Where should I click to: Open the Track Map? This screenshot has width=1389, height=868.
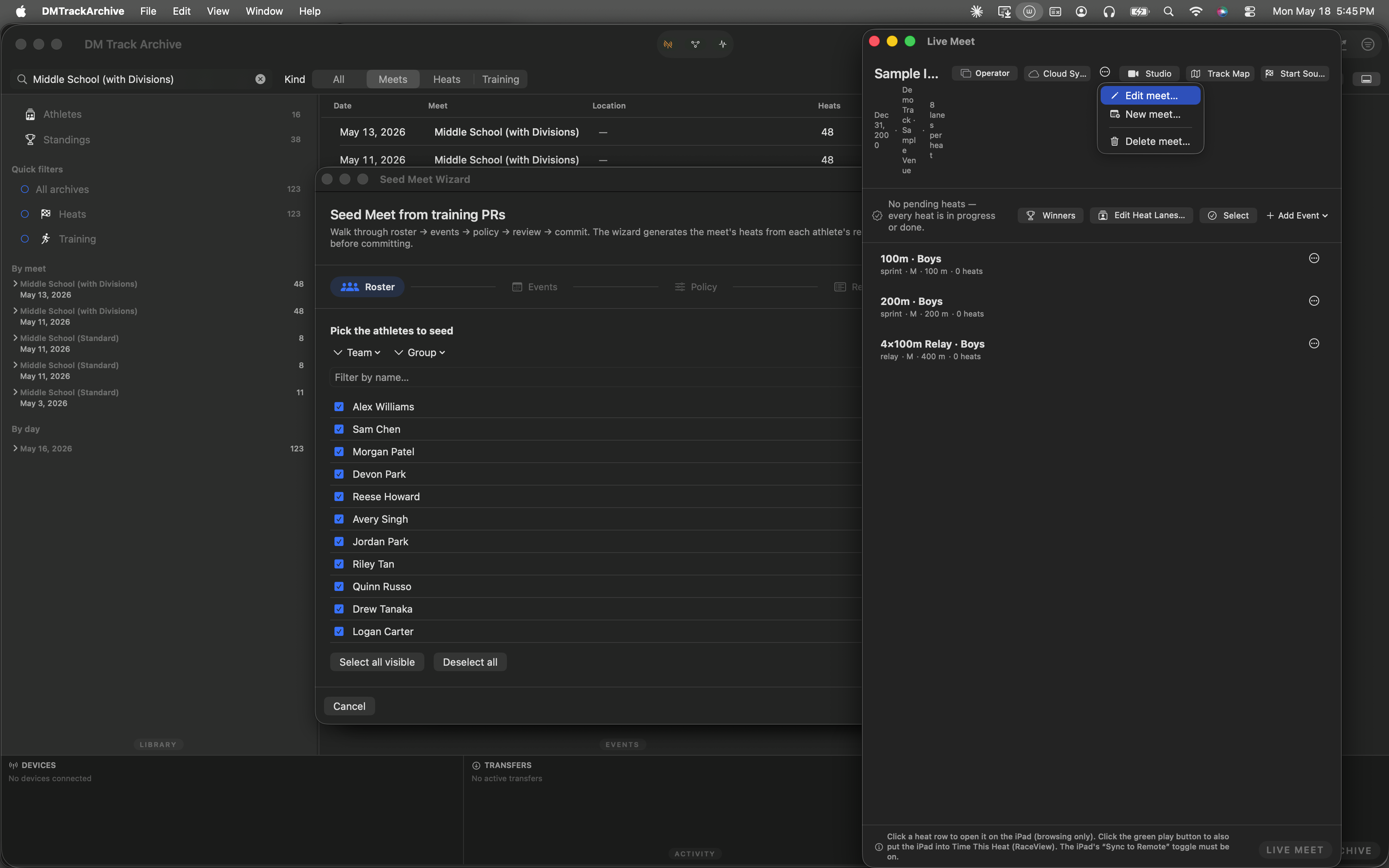[1220, 74]
